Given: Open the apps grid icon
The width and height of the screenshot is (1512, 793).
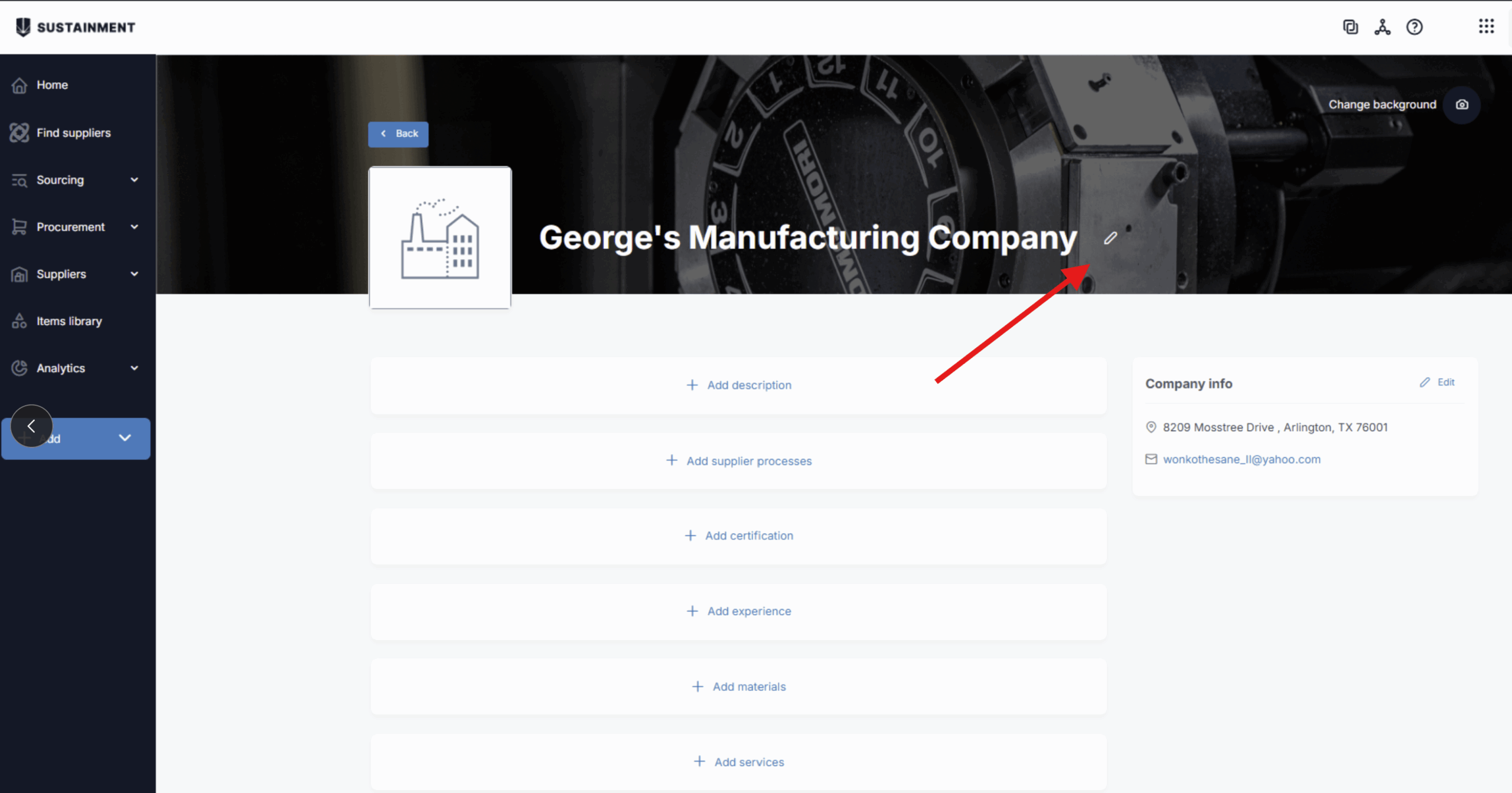Looking at the screenshot, I should [x=1486, y=27].
